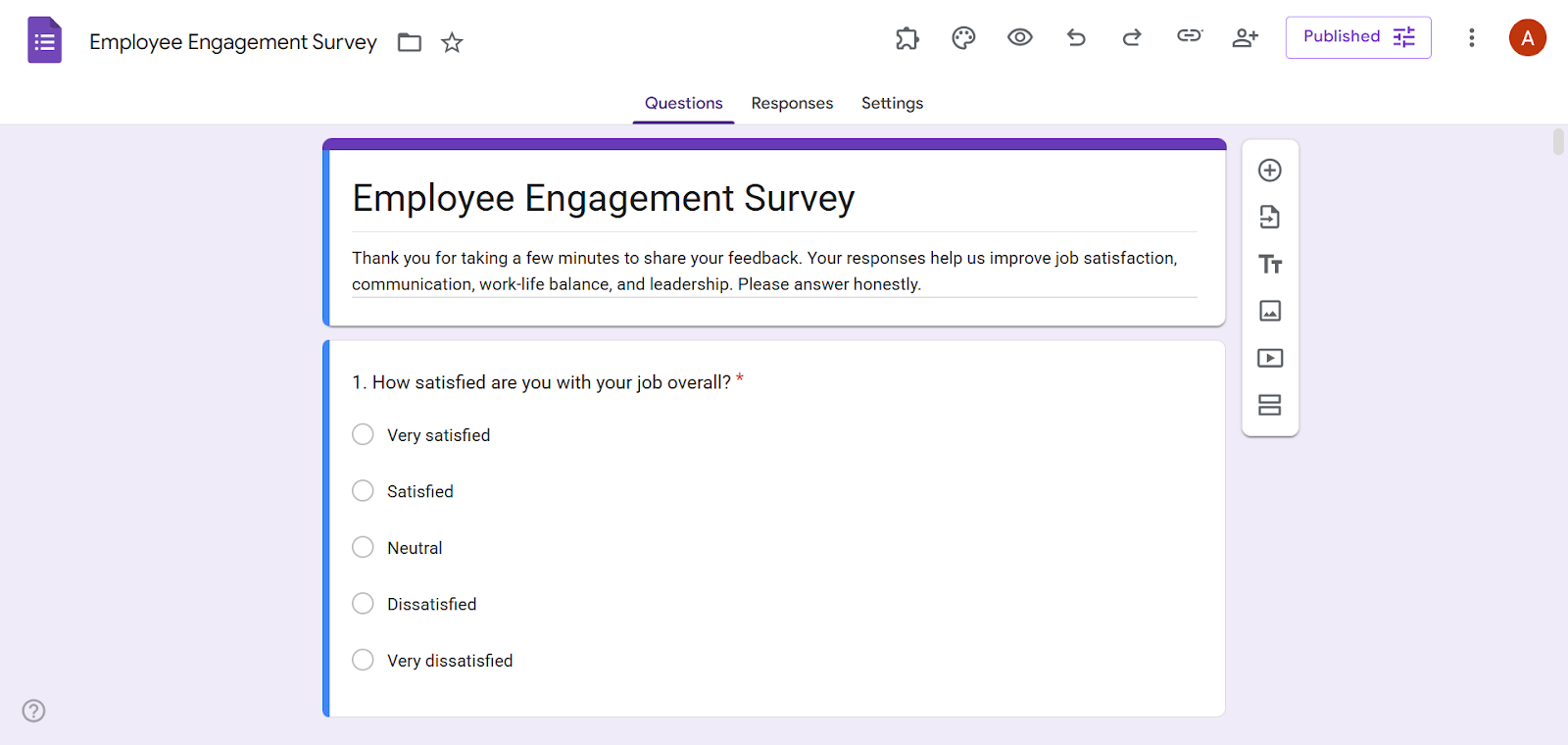Customize theme with palette icon
Image resolution: width=1568 pixels, height=745 pixels.
[x=963, y=38]
